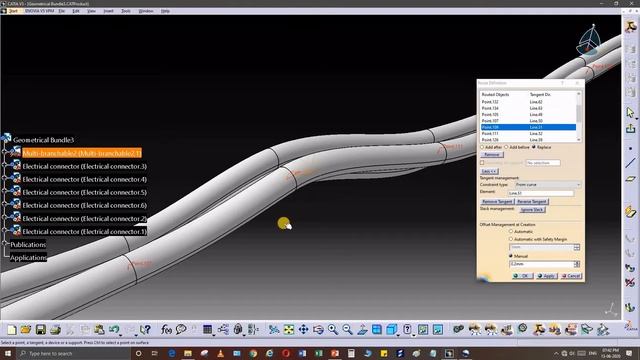Click the Zoom In magnifier icon
Image resolution: width=640 pixels, height=360 pixels.
[x=333, y=329]
